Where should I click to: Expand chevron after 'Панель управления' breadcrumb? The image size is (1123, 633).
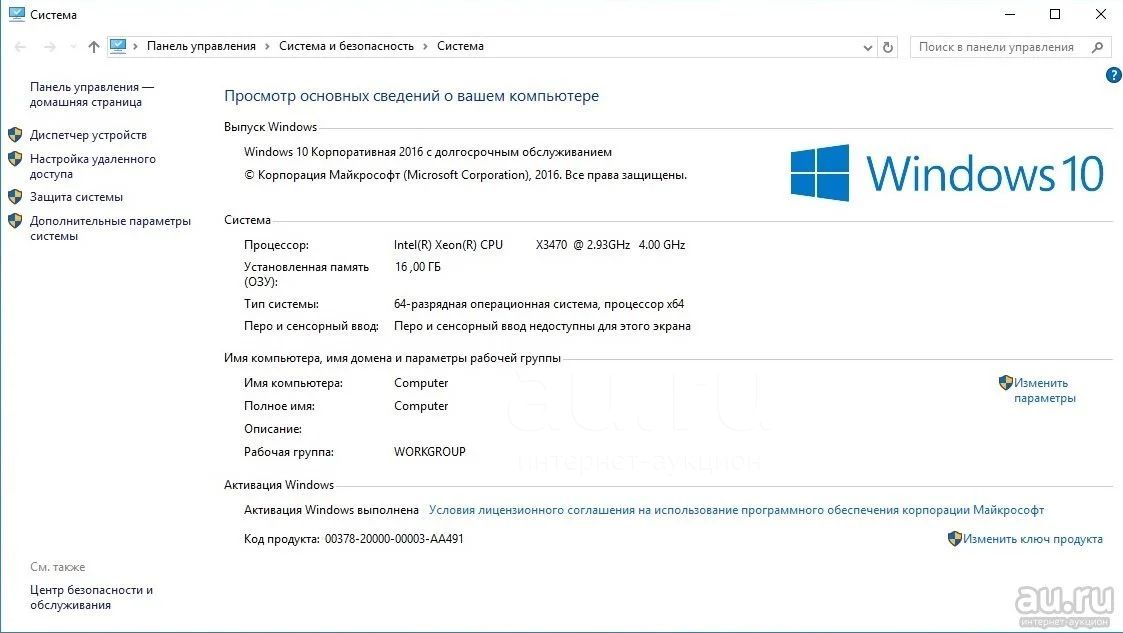[x=267, y=47]
